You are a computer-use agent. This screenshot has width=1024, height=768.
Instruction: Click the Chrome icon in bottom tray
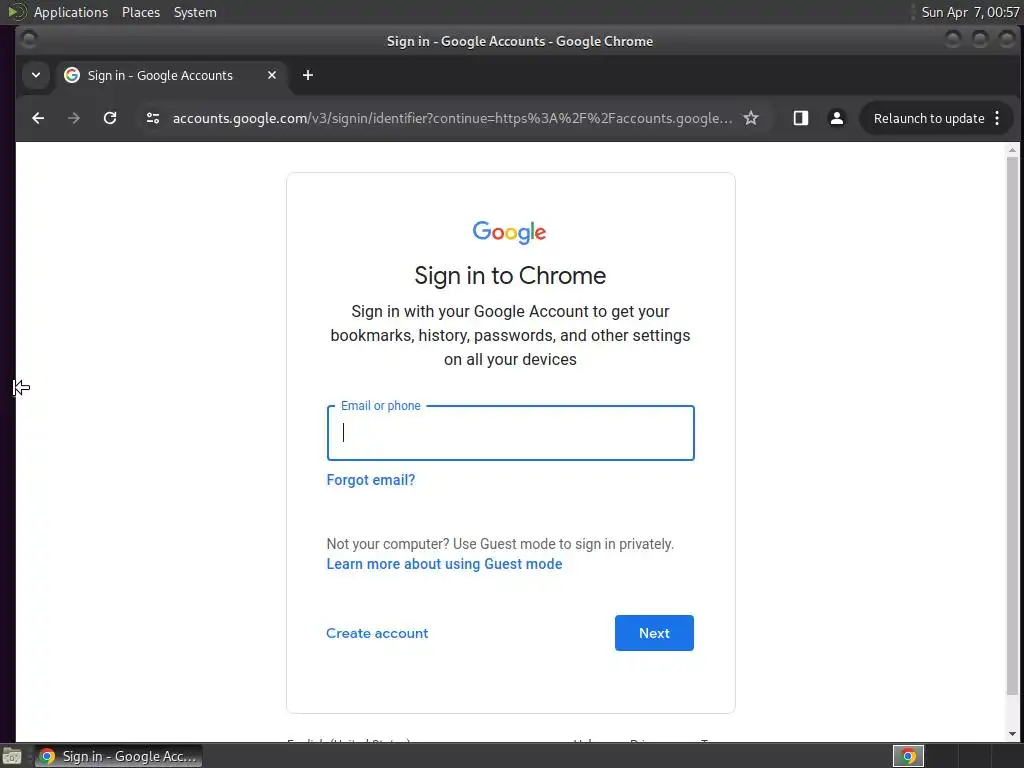[x=908, y=756]
